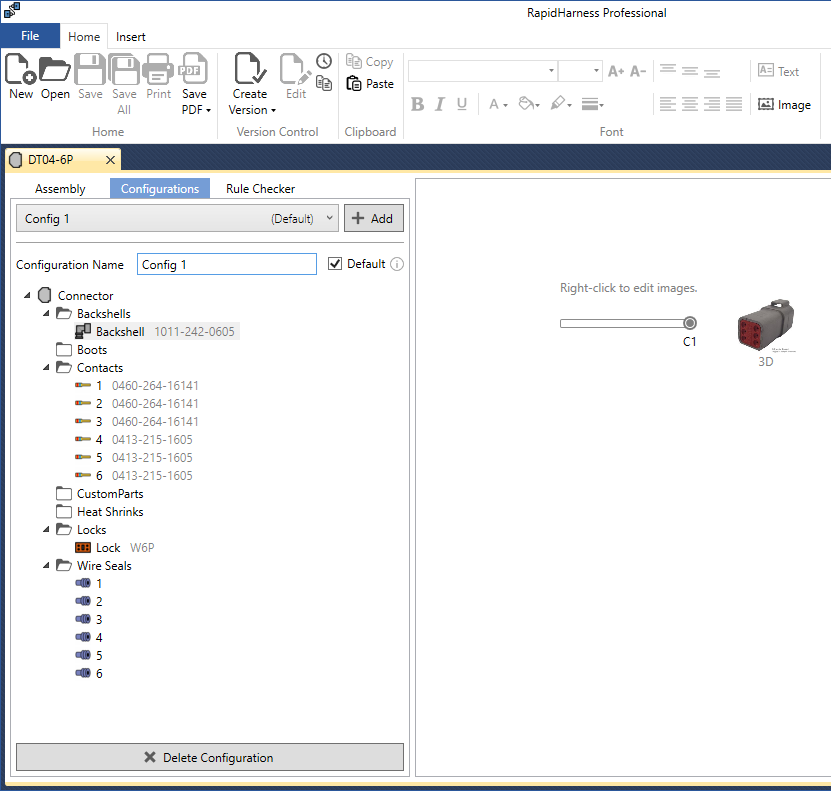Image resolution: width=831 pixels, height=791 pixels.
Task: Insert an Image from the ribbon
Action: (784, 104)
